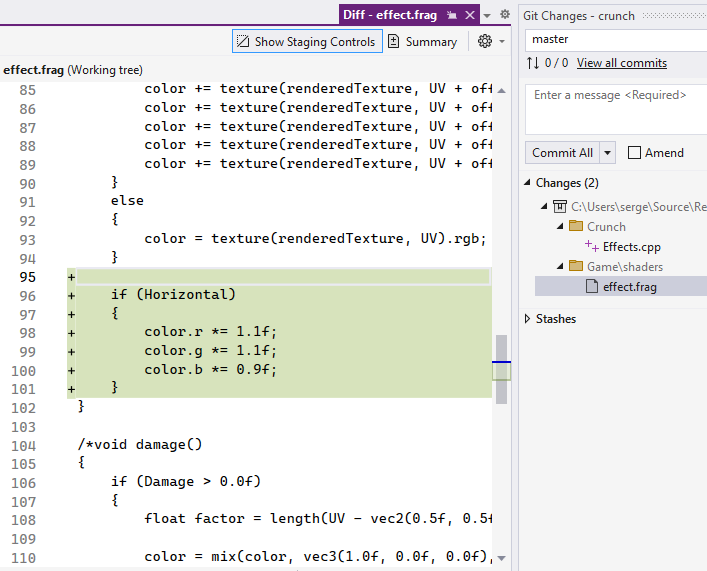Image resolution: width=707 pixels, height=571 pixels.
Task: Select Effects.cpp in the changes list
Action: click(x=631, y=247)
